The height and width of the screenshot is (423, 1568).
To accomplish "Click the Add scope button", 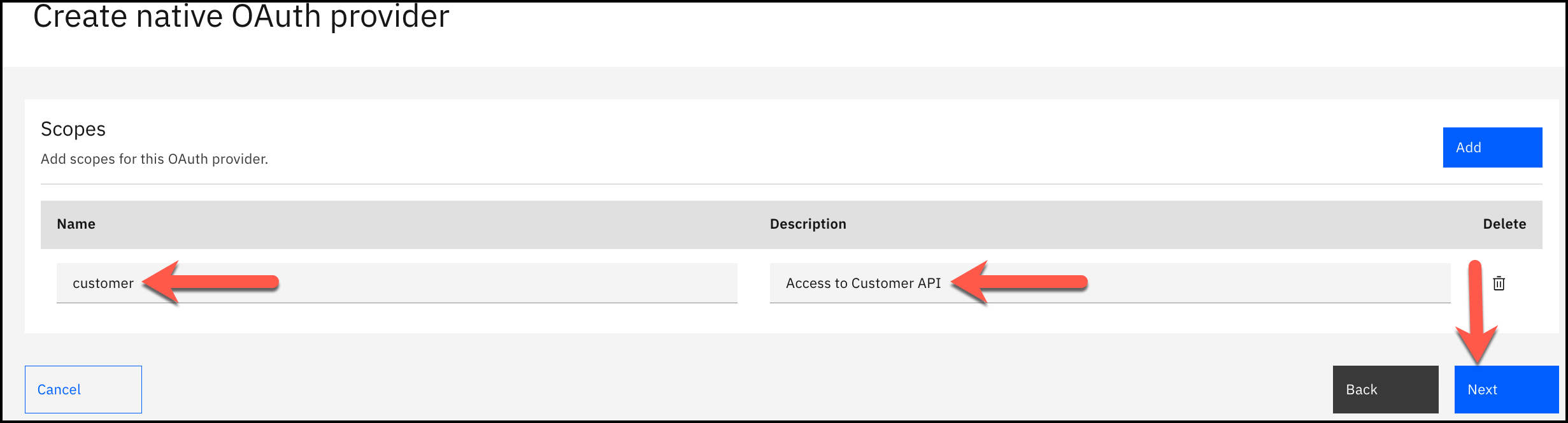I will pos(1492,147).
